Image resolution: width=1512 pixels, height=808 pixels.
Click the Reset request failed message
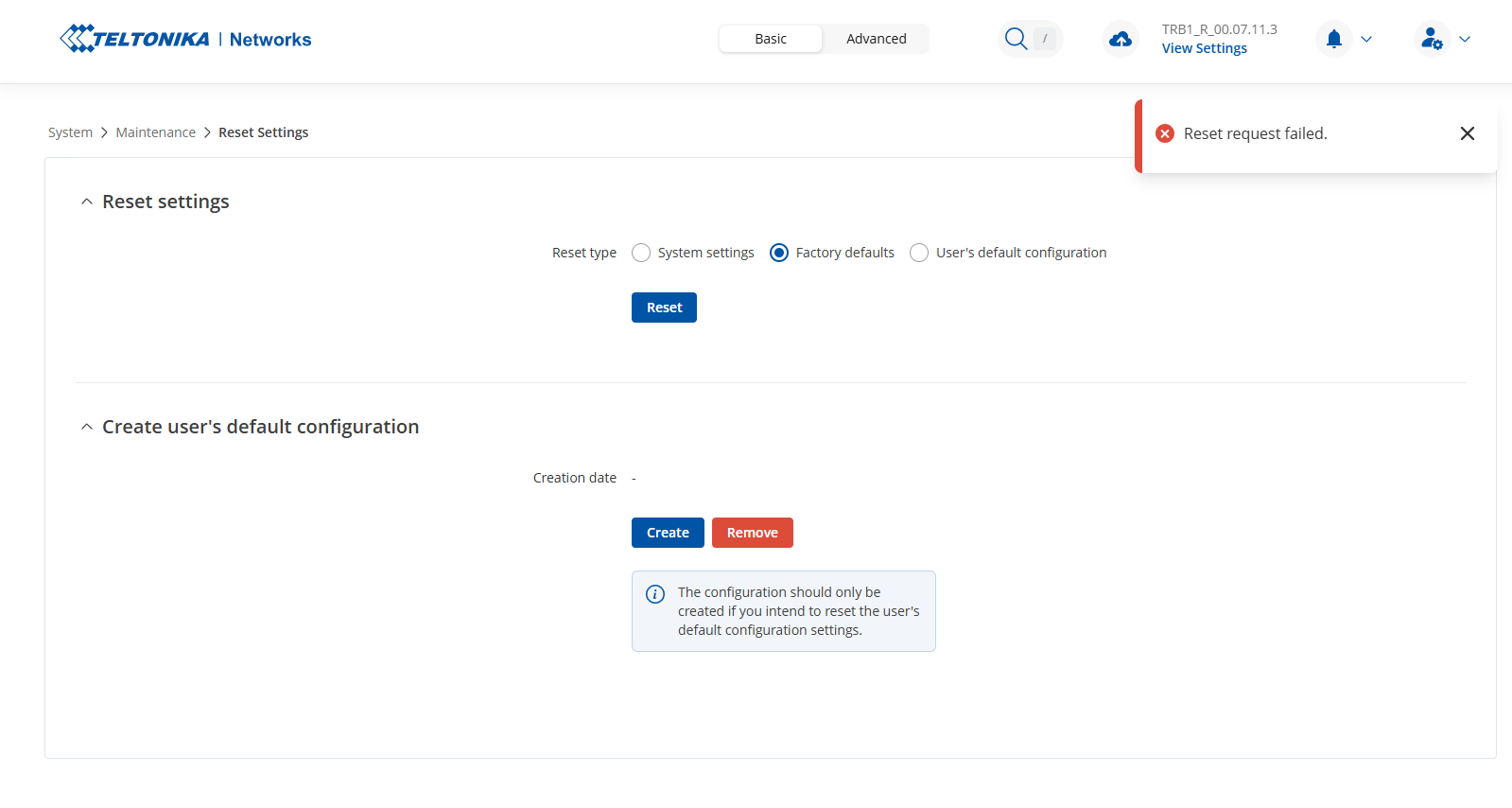pyautogui.click(x=1256, y=133)
